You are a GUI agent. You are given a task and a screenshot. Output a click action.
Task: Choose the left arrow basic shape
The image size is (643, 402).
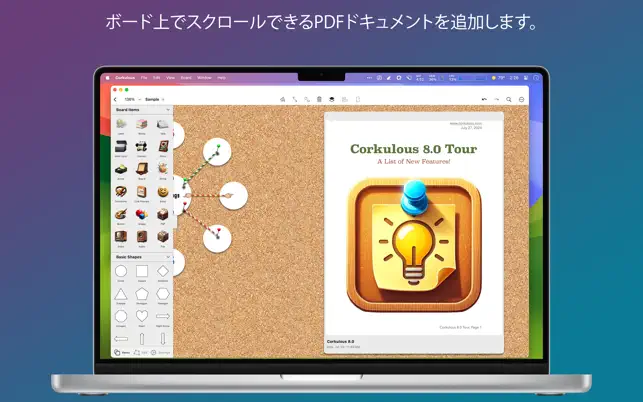coord(121,339)
